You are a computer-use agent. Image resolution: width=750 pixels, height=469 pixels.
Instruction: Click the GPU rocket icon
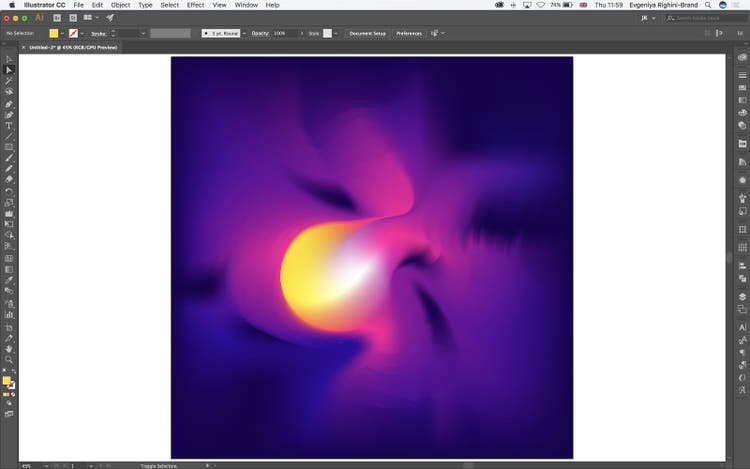point(110,18)
